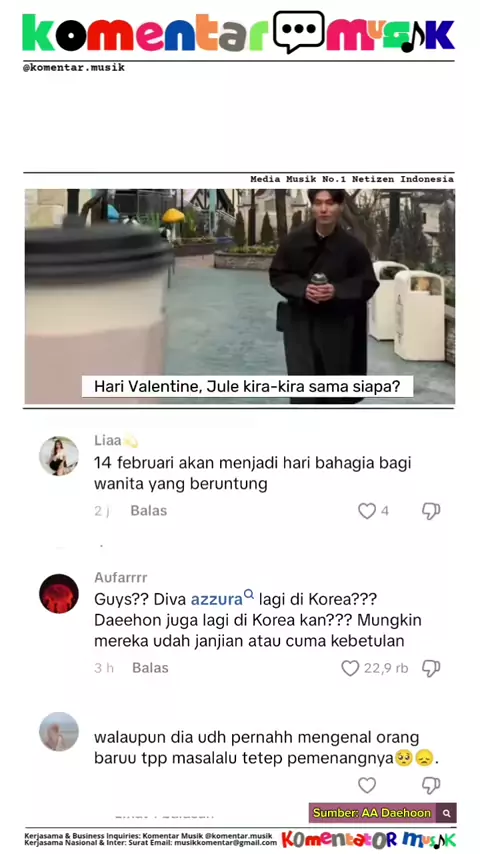Open Aufarrrr's red profile avatar

(59, 594)
